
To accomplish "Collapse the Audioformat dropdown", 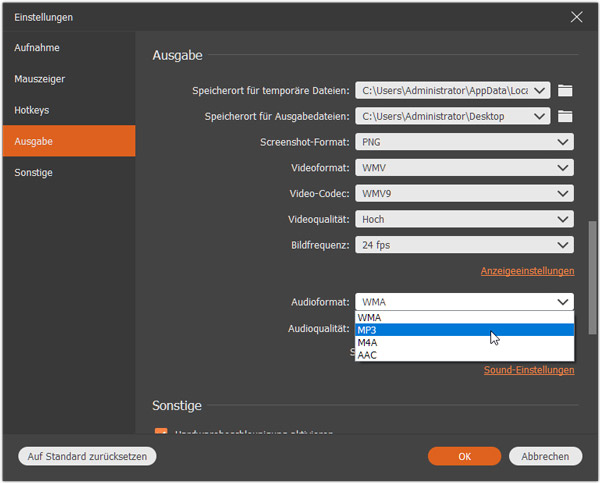I will pyautogui.click(x=465, y=301).
